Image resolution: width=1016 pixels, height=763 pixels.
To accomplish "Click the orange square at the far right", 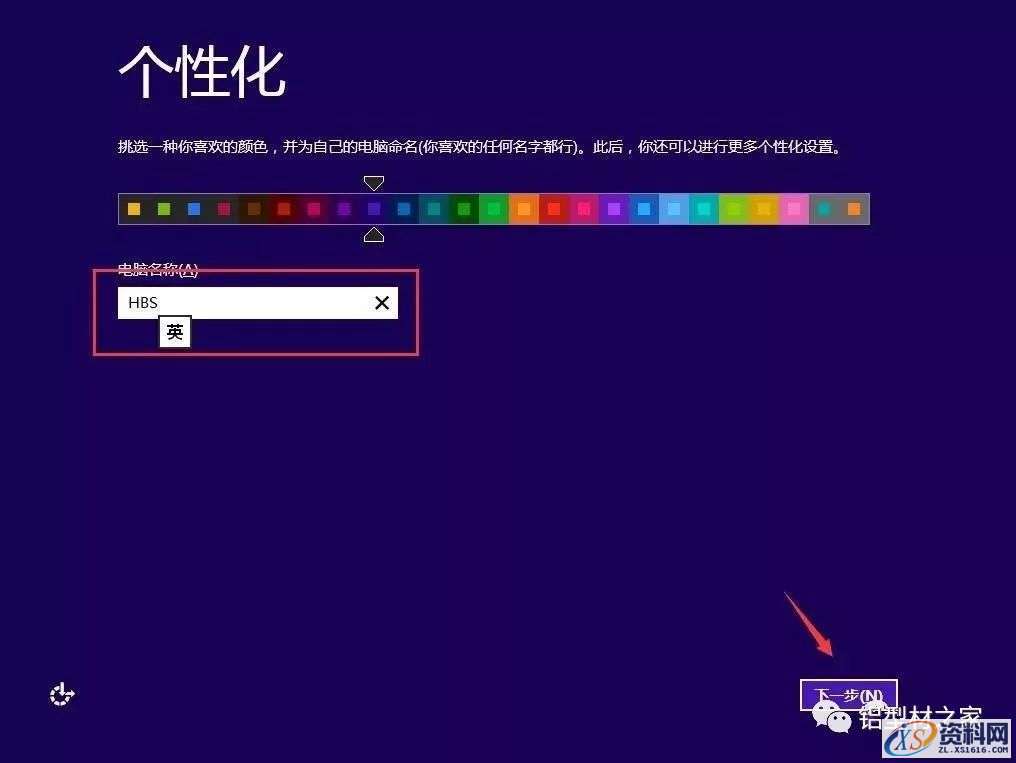I will click(x=854, y=209).
